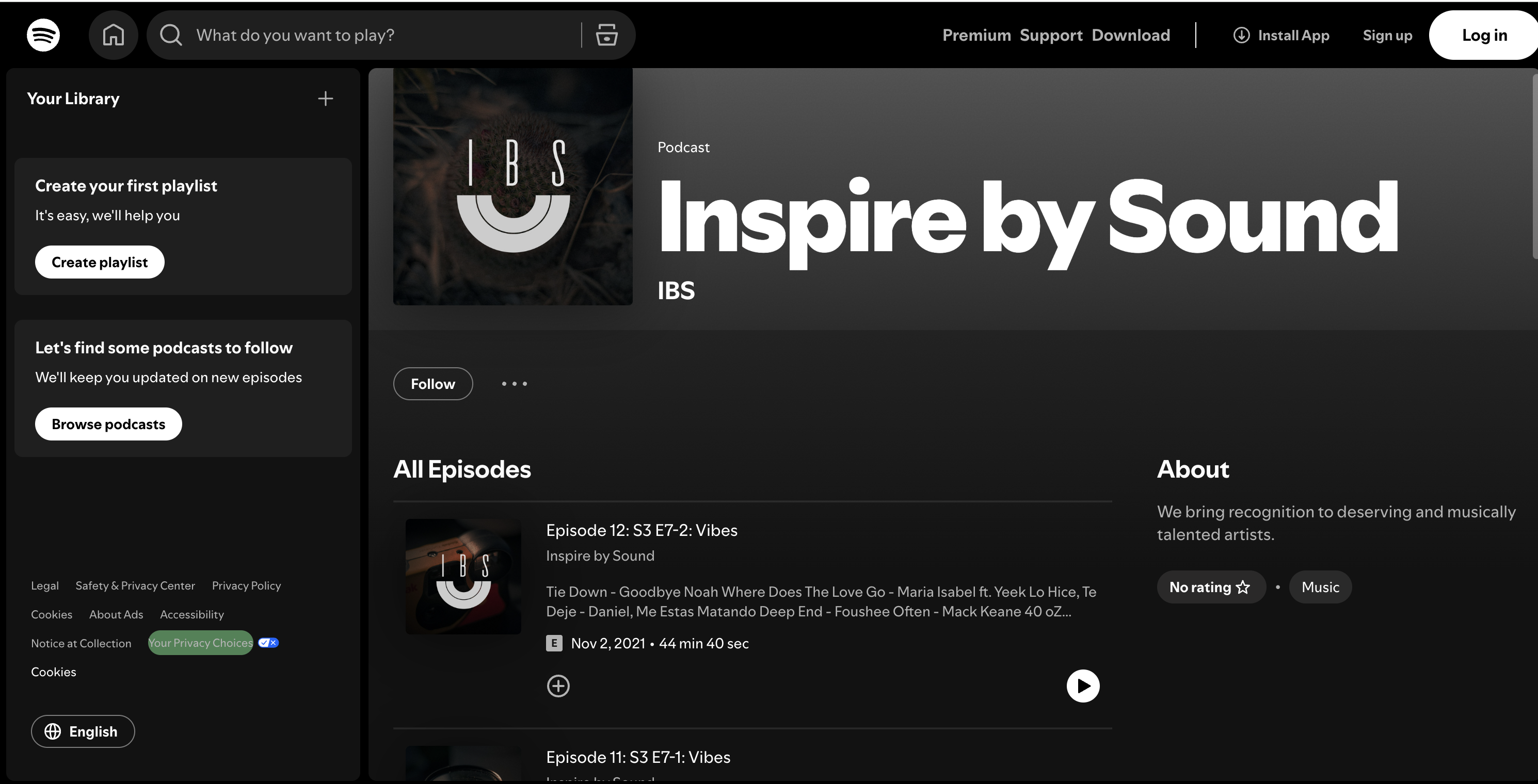
Task: Click the IBS publisher name
Action: [x=676, y=290]
